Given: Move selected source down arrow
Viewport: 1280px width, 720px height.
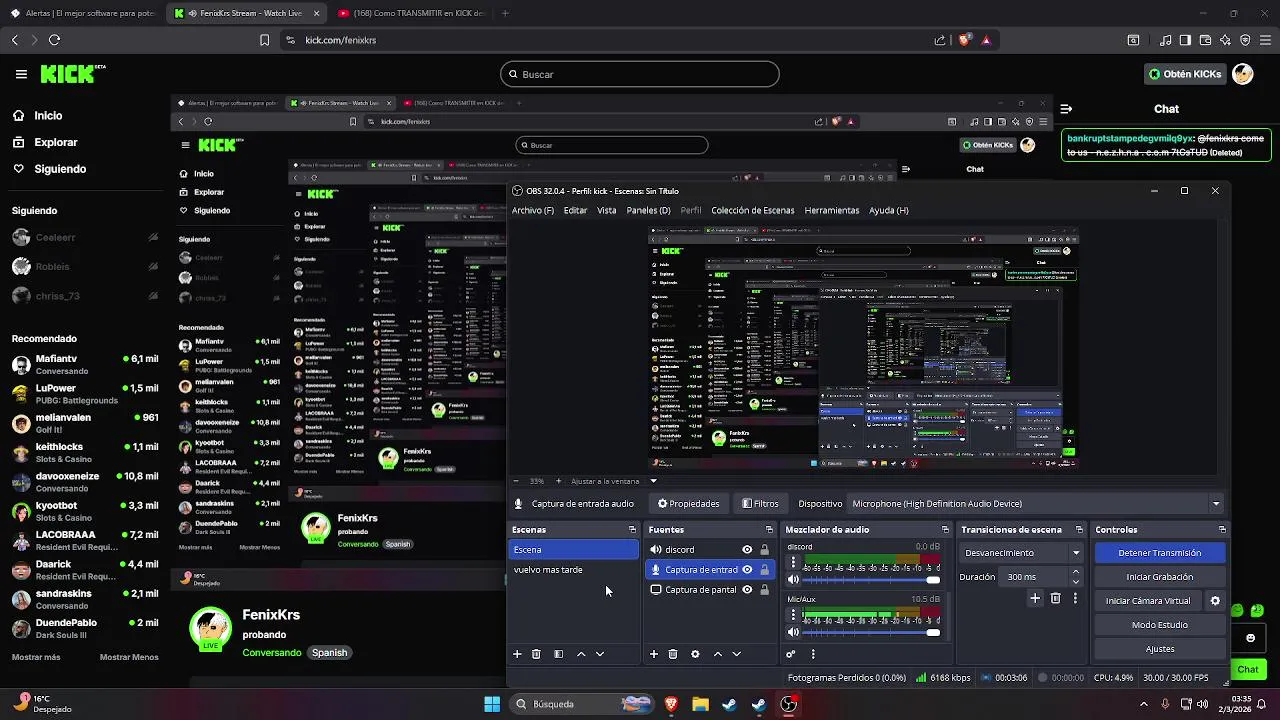Looking at the screenshot, I should coord(737,654).
